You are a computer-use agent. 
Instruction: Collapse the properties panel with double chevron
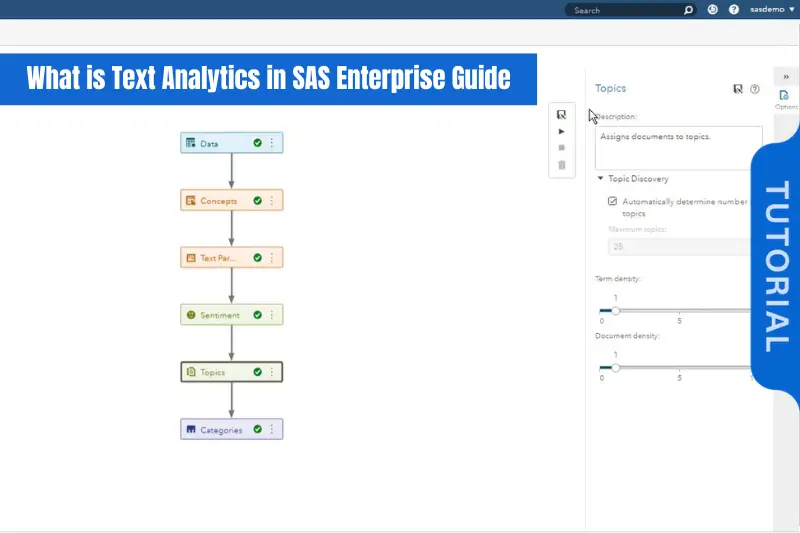786,77
